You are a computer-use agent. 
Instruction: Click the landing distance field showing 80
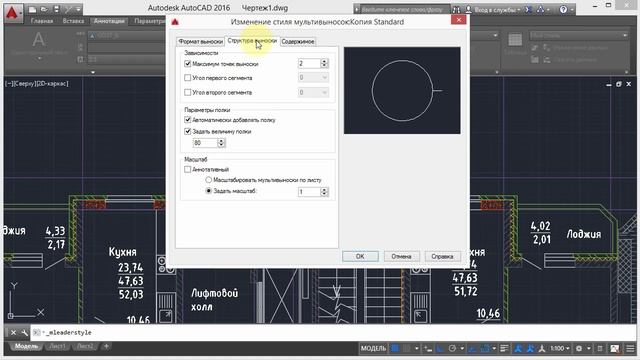(205, 143)
